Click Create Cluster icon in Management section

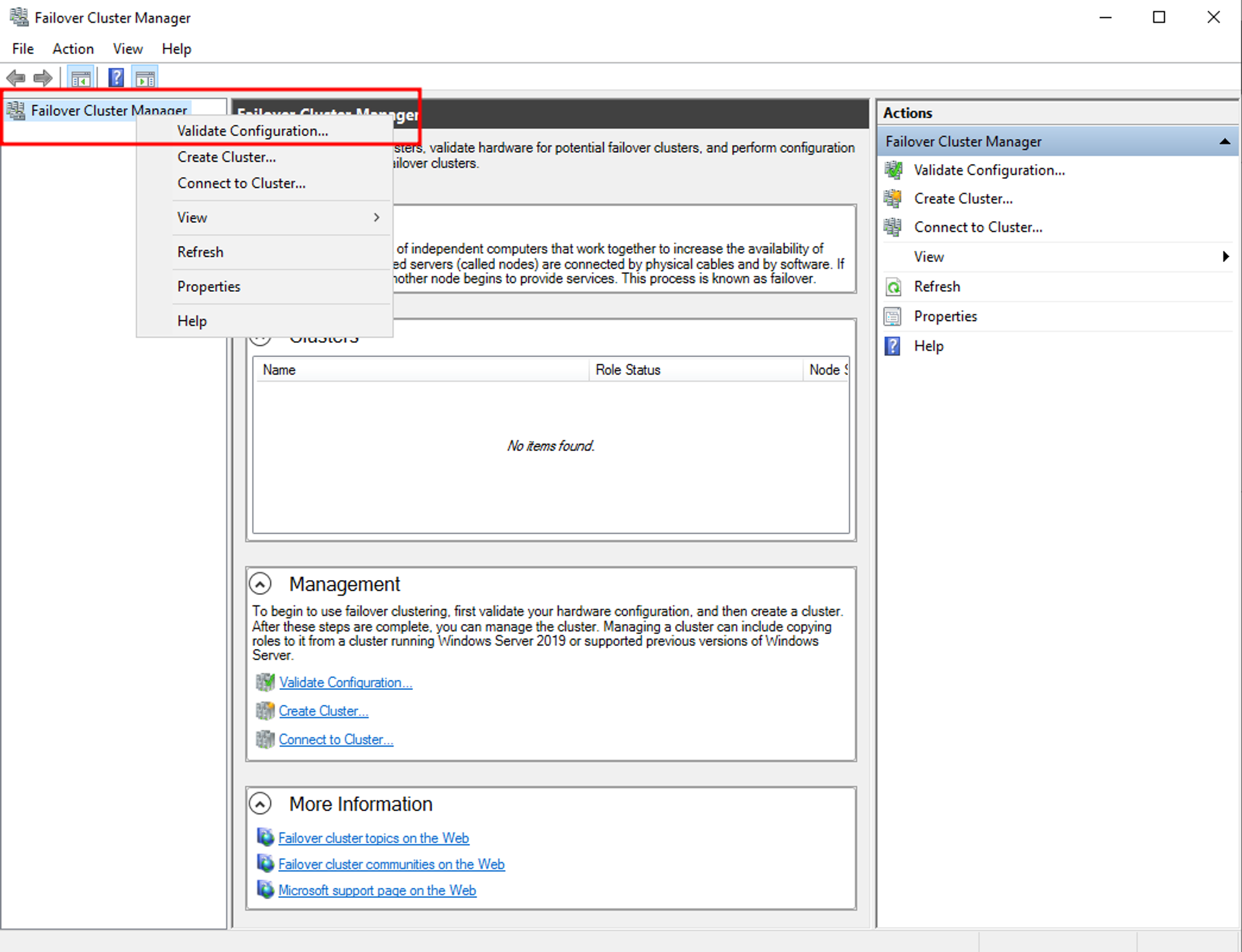click(x=265, y=711)
